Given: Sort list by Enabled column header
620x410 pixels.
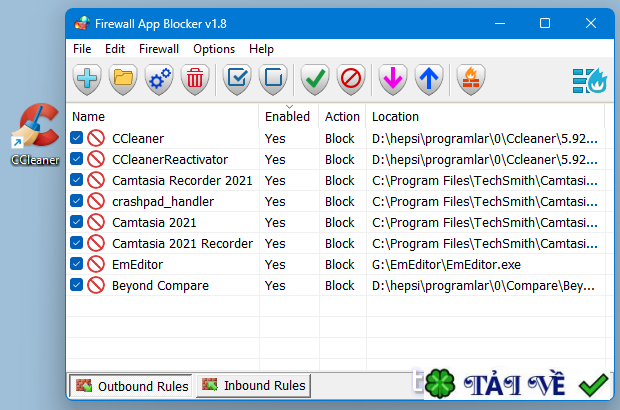Looking at the screenshot, I should (289, 116).
